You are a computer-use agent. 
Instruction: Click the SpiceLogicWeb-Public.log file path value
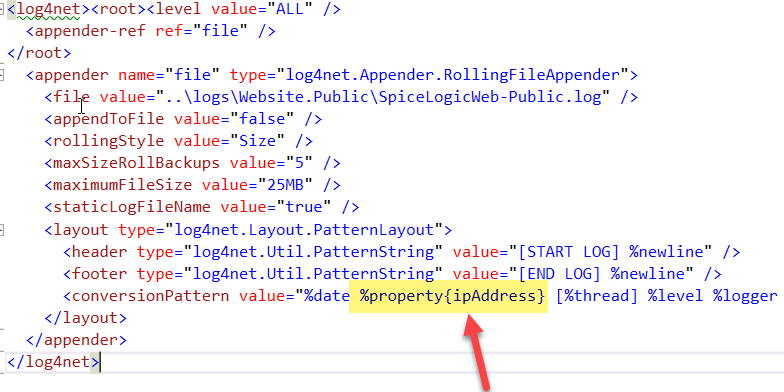coord(384,97)
